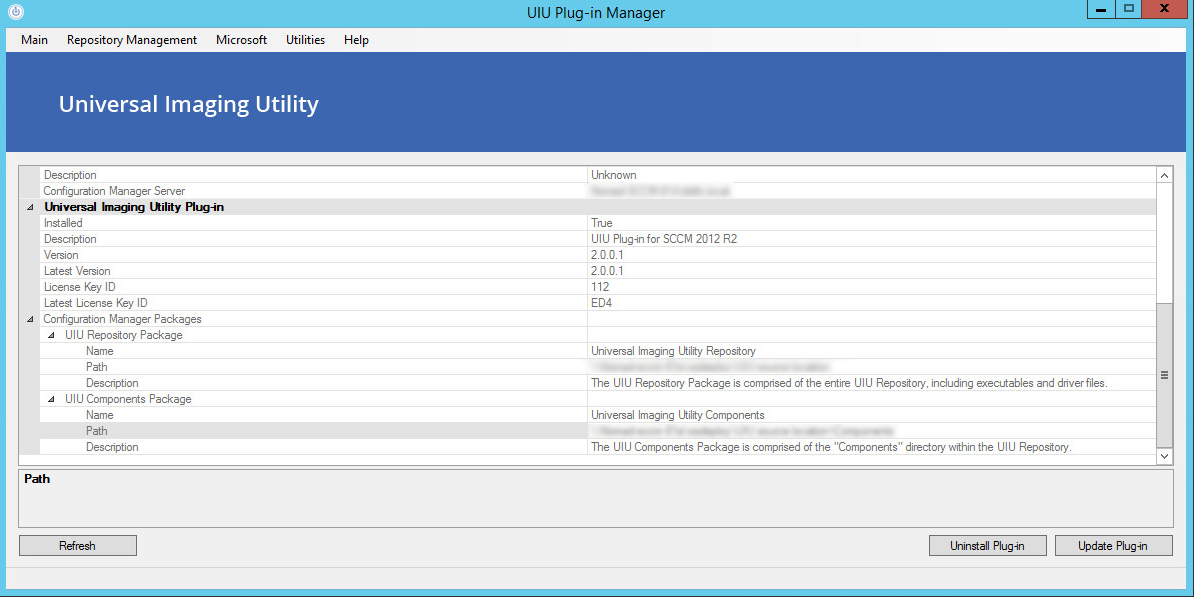Open the Help menu
This screenshot has height=597, width=1194.
pyautogui.click(x=356, y=40)
